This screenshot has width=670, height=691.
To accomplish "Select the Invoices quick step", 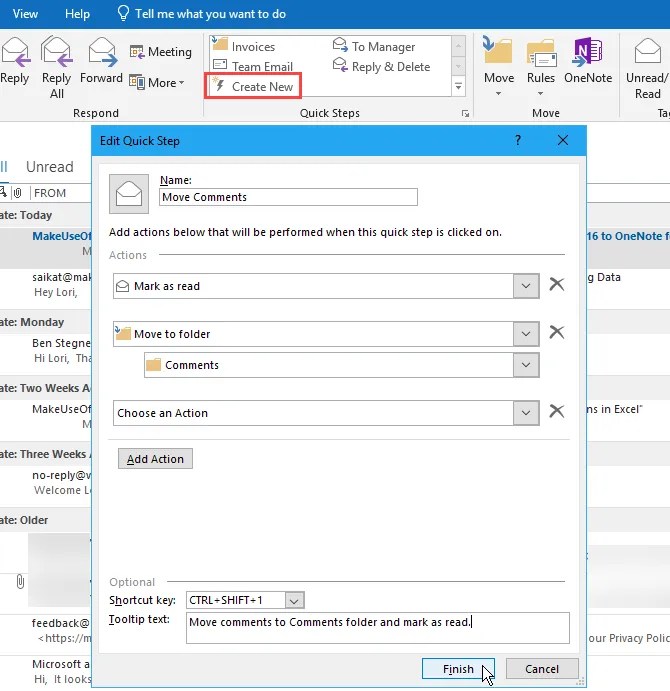I will (243, 46).
